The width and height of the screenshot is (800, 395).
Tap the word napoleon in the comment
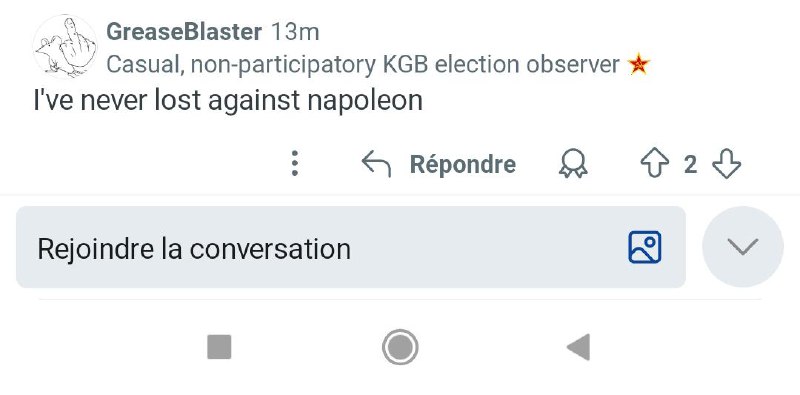point(365,102)
